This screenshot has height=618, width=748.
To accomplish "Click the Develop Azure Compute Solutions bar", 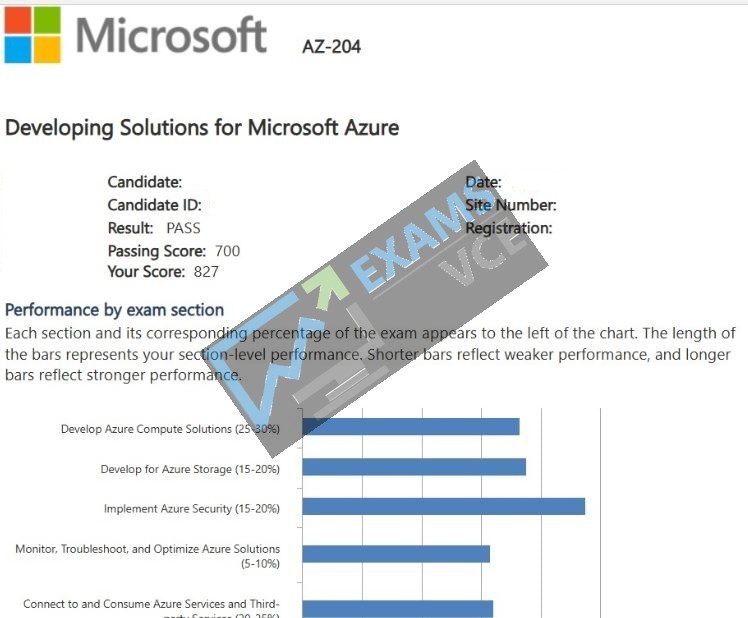I will point(411,427).
